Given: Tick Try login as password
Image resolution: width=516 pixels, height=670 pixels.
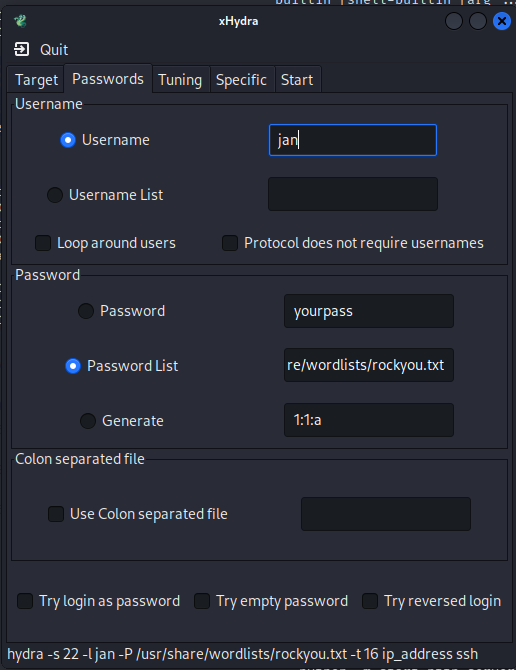Looking at the screenshot, I should tap(25, 601).
